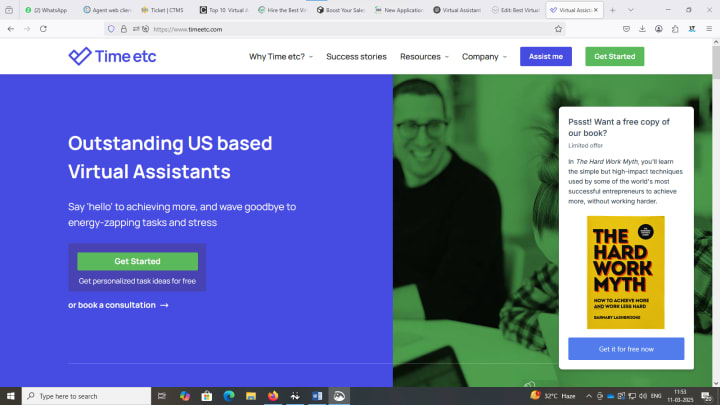This screenshot has width=720, height=405.
Task: Open the Firefox application menu
Action: tap(709, 29)
